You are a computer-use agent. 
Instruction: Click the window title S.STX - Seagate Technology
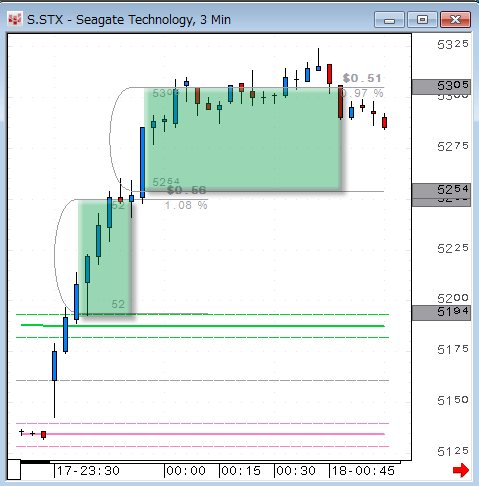129,20
